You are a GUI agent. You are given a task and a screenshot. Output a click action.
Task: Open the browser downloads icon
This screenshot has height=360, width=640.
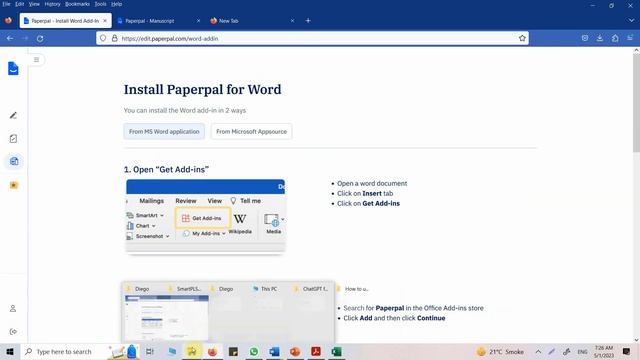tap(600, 38)
